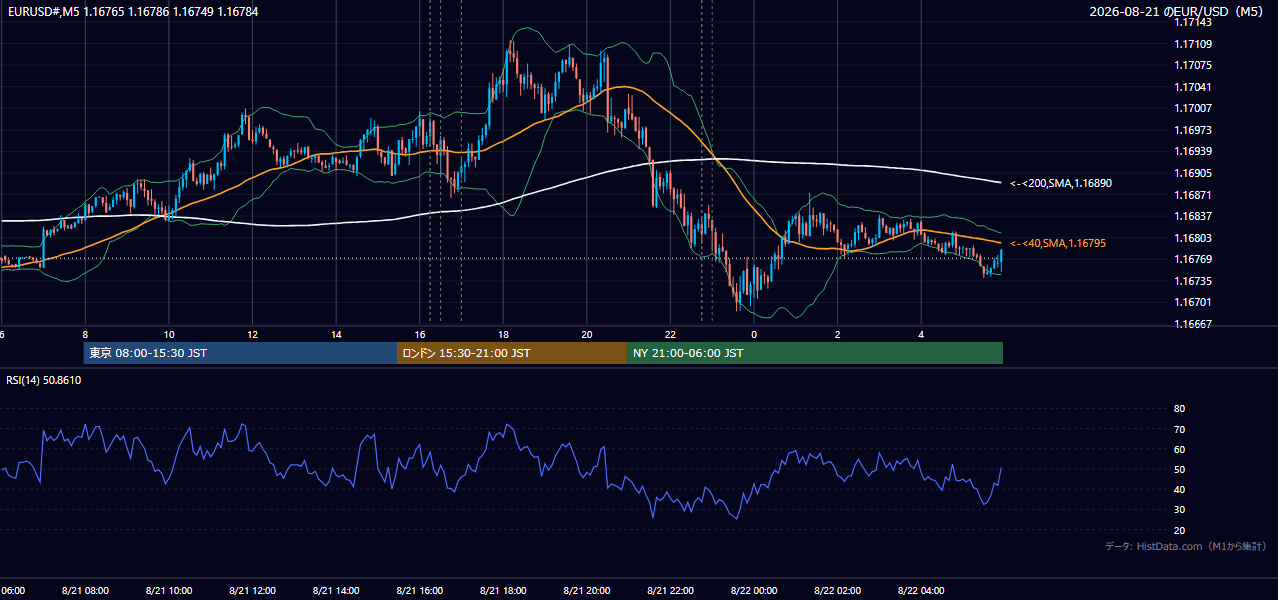Click price axis value 1.16837

pyautogui.click(x=1193, y=216)
